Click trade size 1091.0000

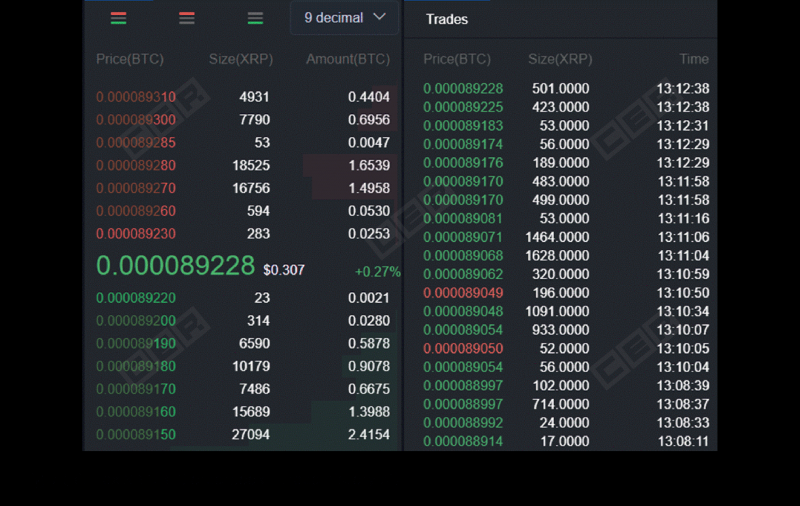pos(557,312)
